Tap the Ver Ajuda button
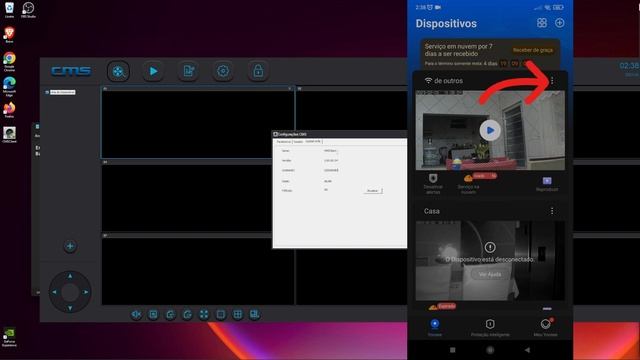 tap(490, 274)
